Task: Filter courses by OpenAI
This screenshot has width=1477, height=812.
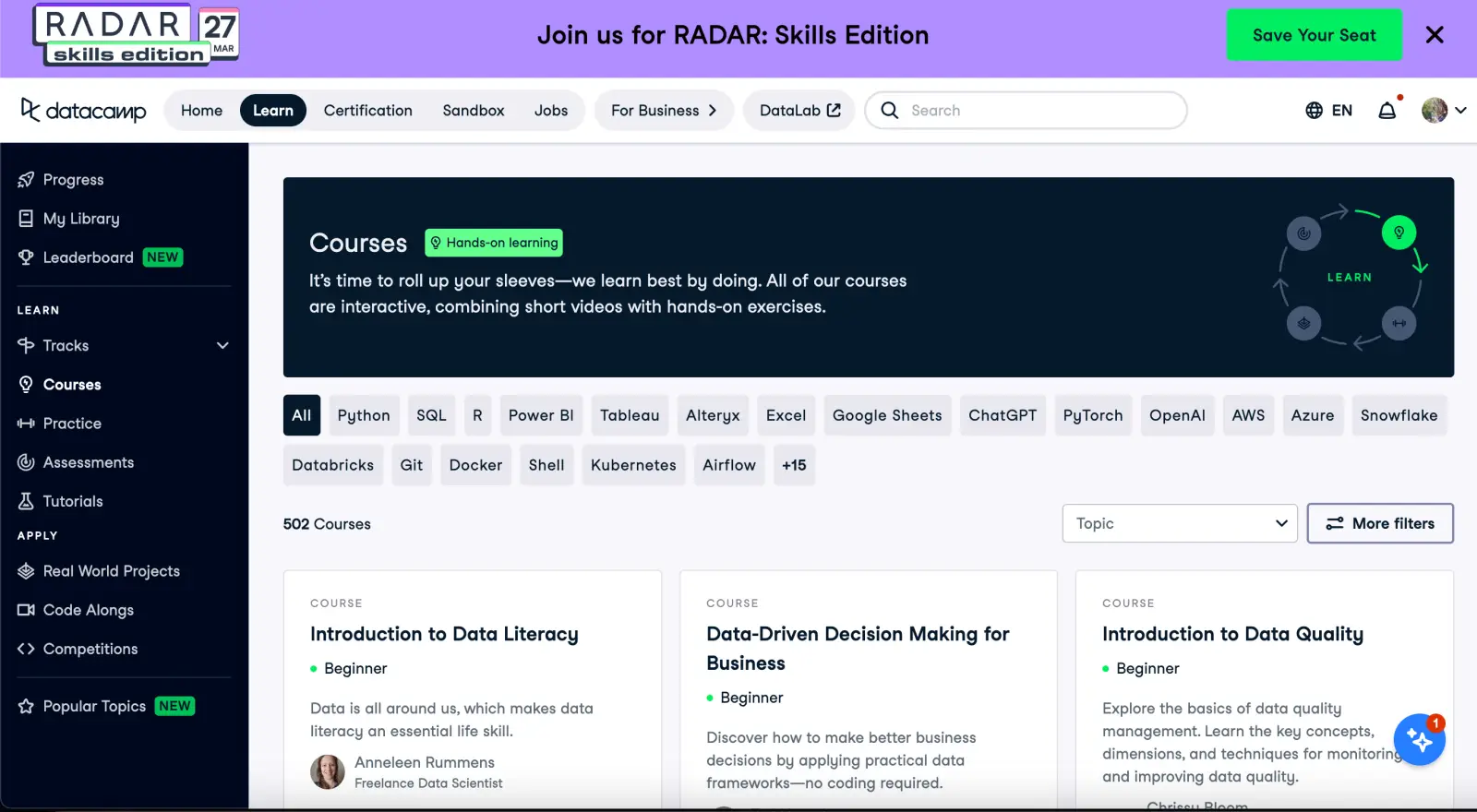Action: coord(1177,415)
